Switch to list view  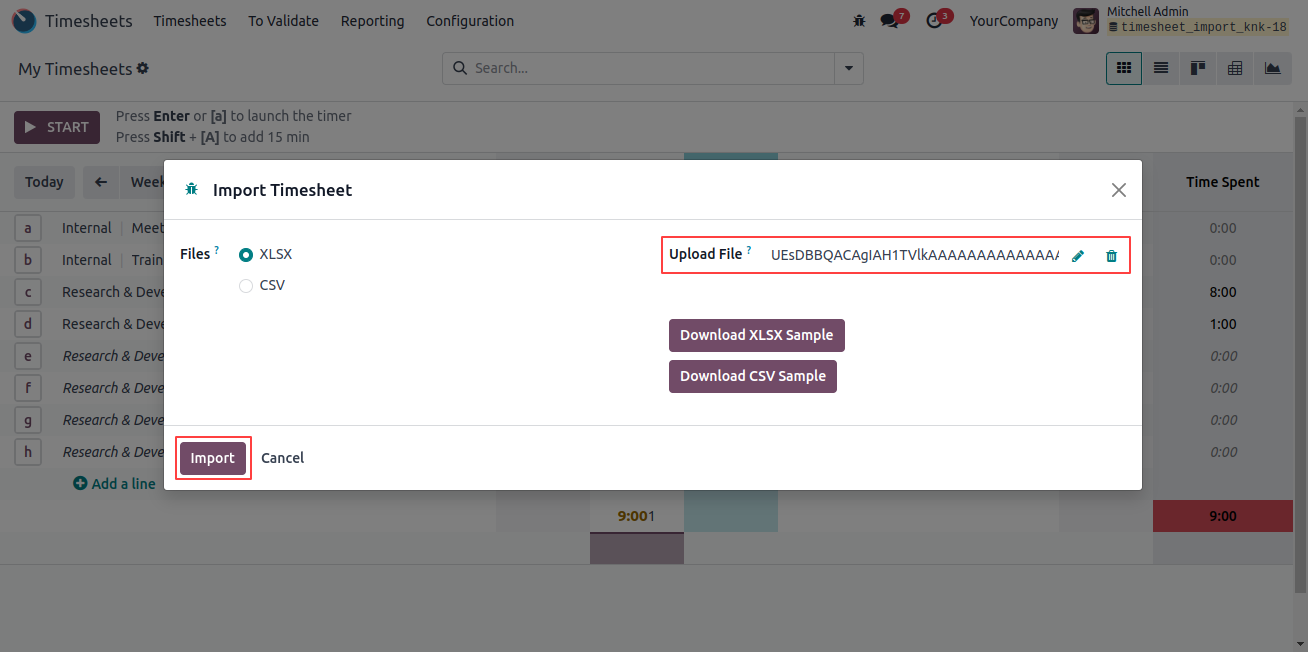pos(1161,68)
